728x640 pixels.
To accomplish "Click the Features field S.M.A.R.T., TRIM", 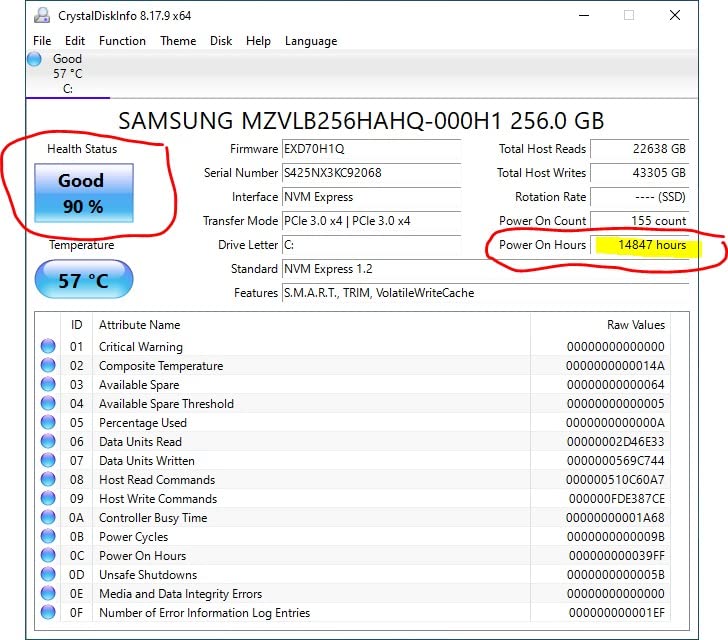I will click(485, 293).
